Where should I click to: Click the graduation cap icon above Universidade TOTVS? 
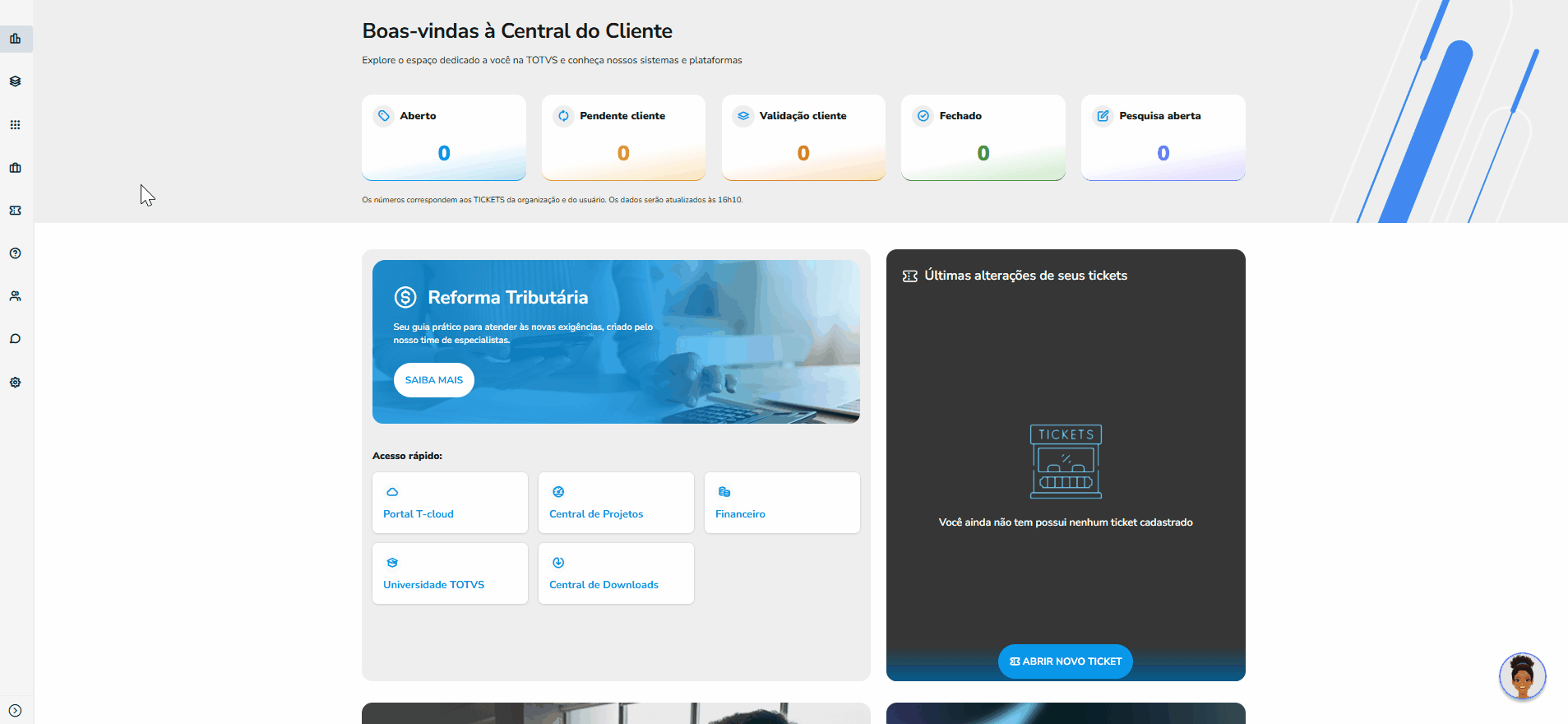tap(392, 563)
